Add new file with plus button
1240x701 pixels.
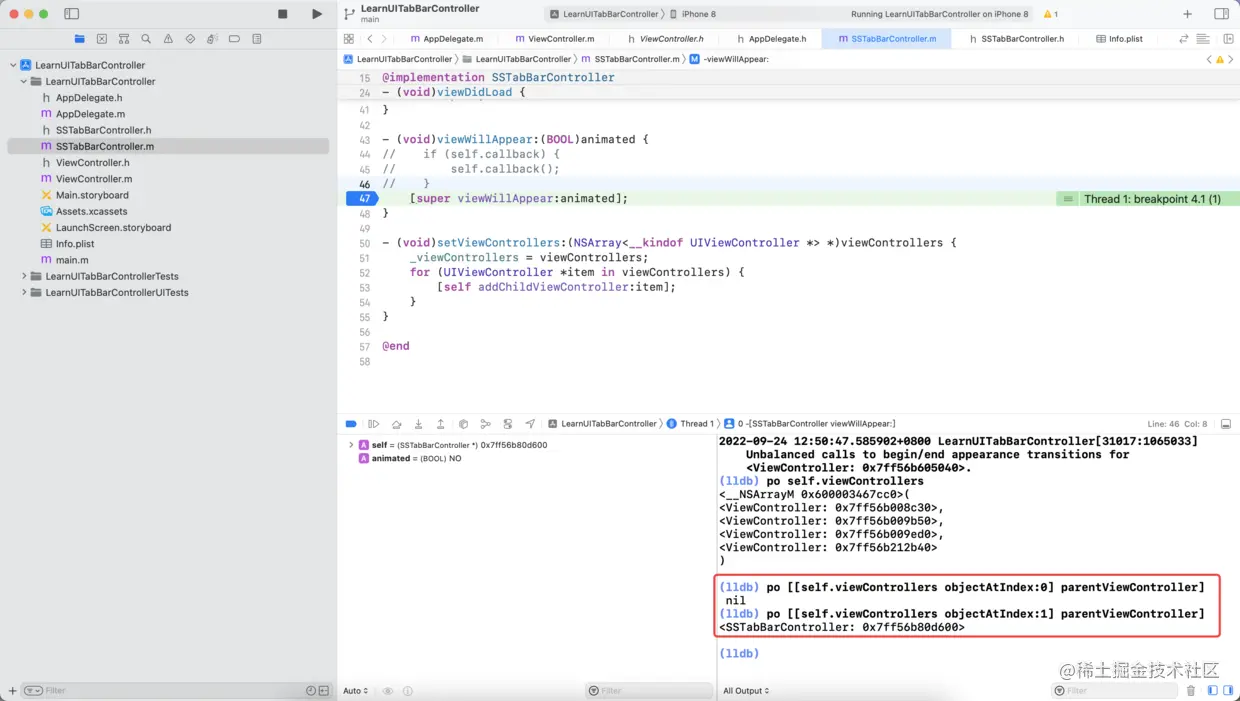click(x=12, y=691)
